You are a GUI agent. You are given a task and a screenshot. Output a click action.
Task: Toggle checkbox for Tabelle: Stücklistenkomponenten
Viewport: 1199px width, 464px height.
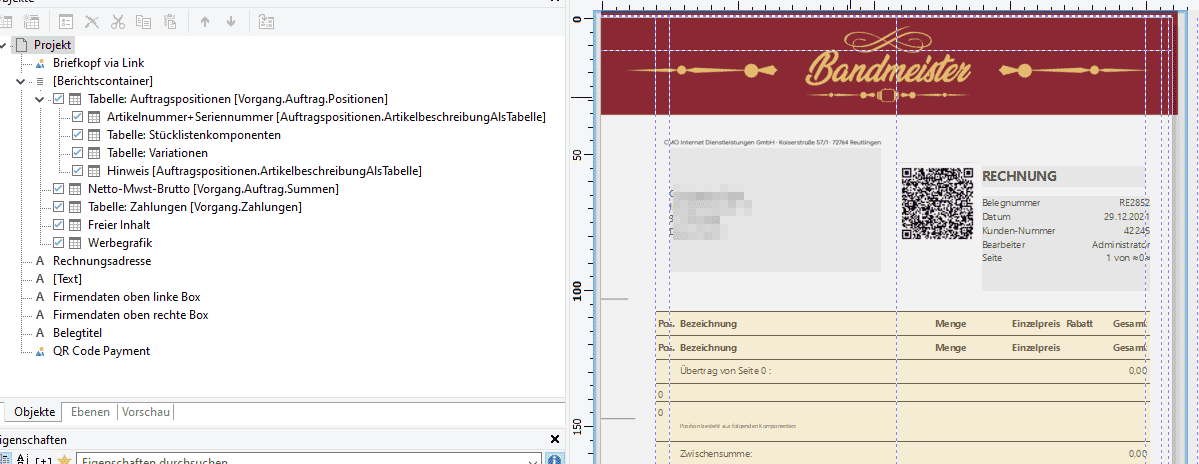pos(78,135)
